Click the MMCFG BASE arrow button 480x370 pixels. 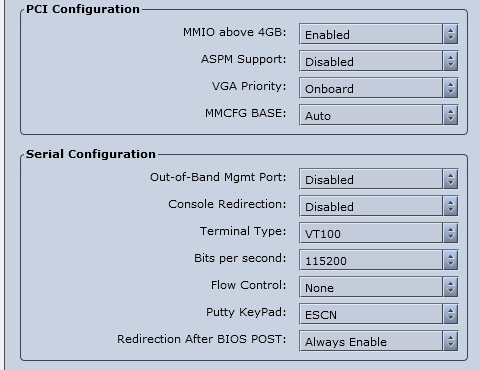[451, 115]
